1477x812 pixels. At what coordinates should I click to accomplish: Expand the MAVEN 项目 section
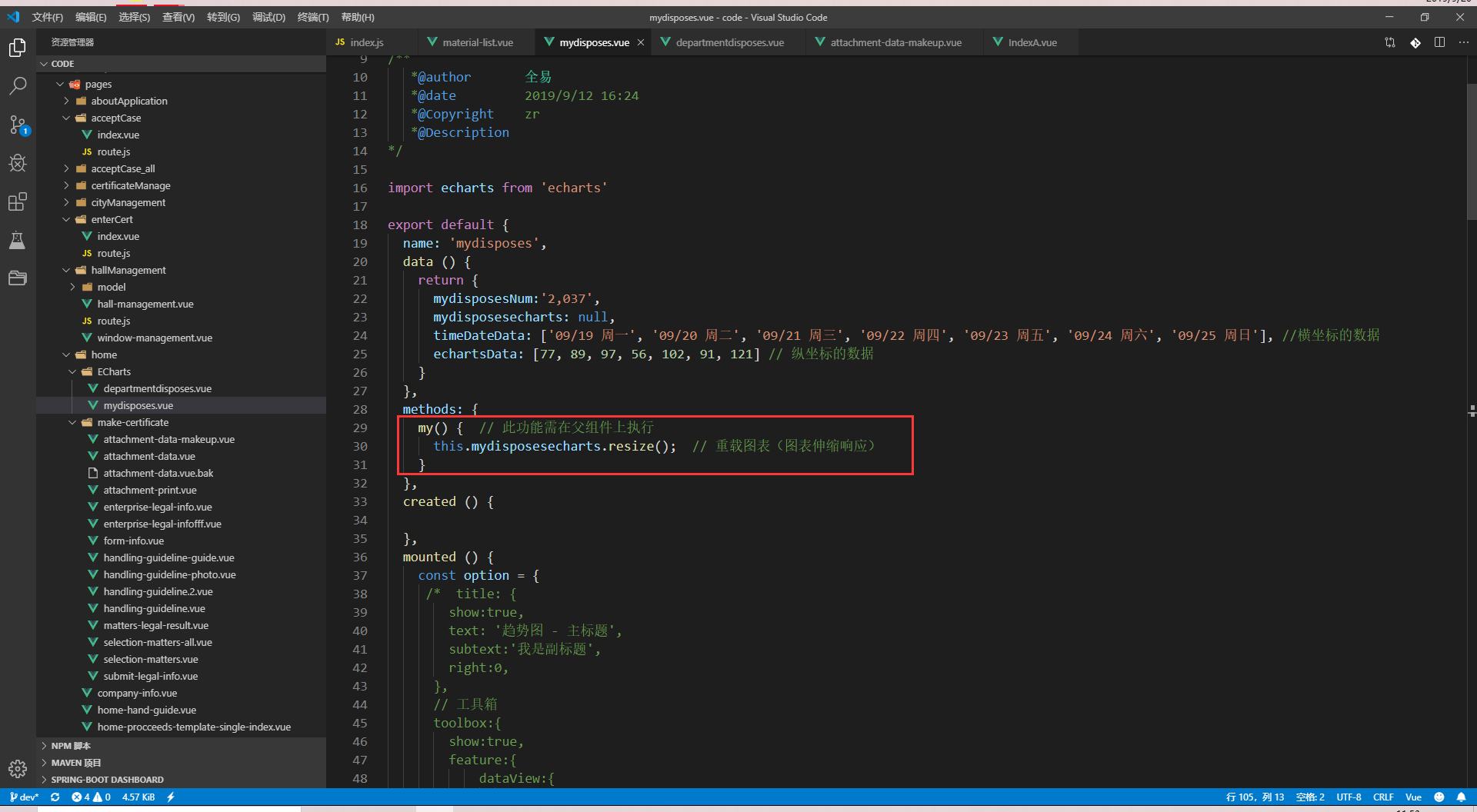pyautogui.click(x=182, y=763)
